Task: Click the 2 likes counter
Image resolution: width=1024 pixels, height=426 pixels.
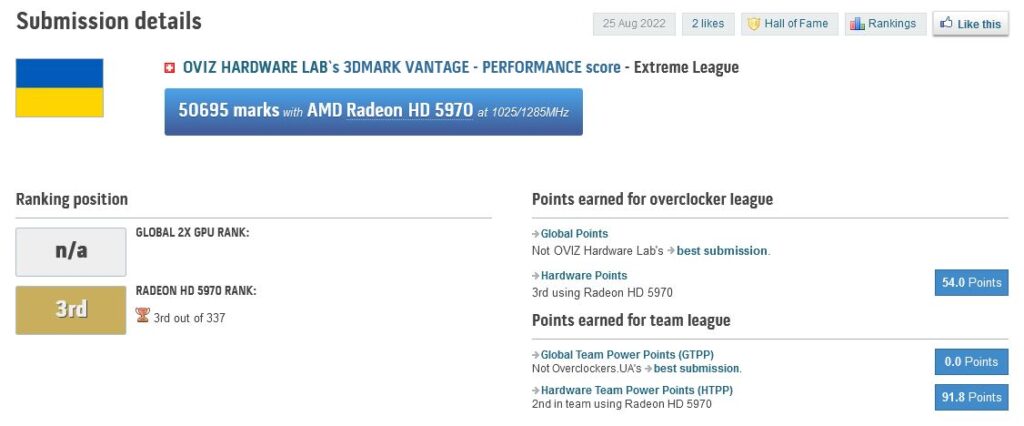Action: (708, 24)
